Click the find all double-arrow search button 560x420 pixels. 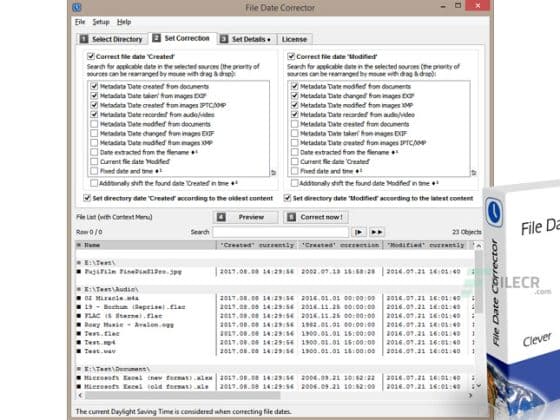tap(376, 232)
